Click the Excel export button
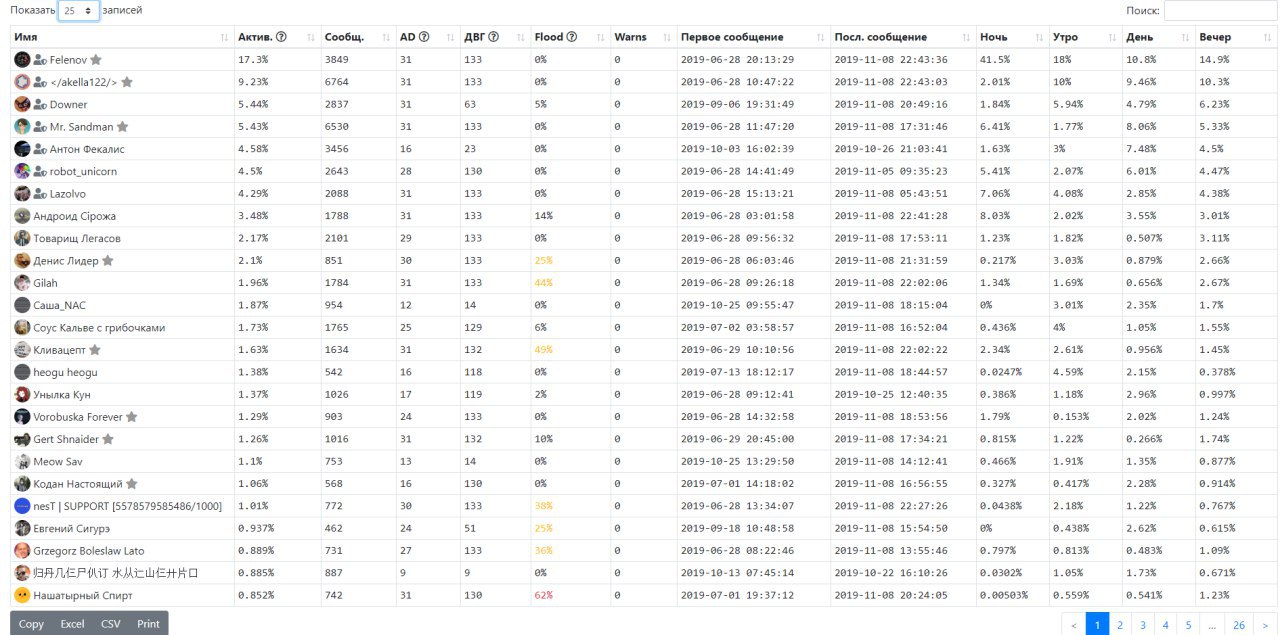Viewport: 1280px width, 635px height. [72, 623]
